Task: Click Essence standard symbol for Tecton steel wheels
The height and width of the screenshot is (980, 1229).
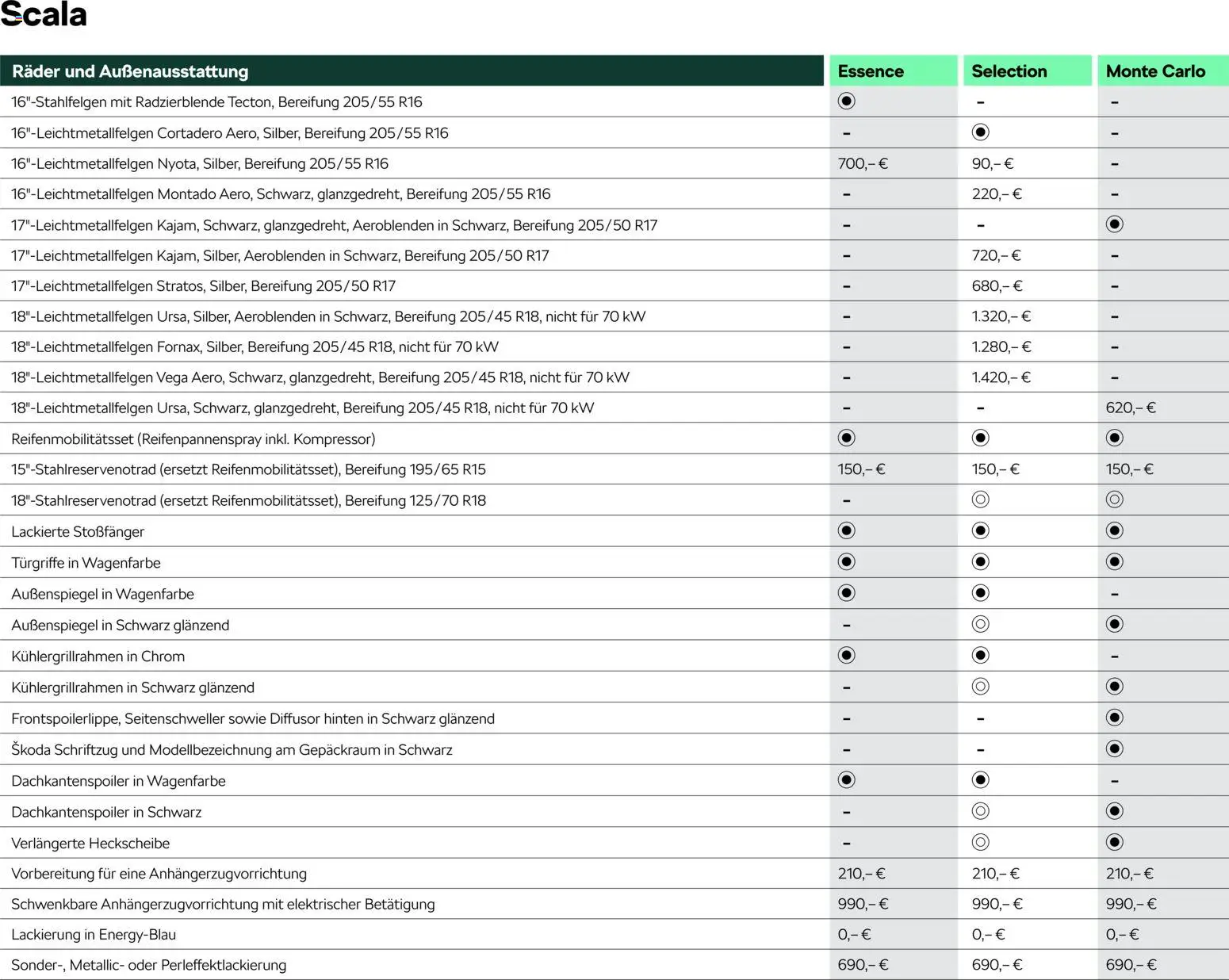Action: [x=846, y=101]
